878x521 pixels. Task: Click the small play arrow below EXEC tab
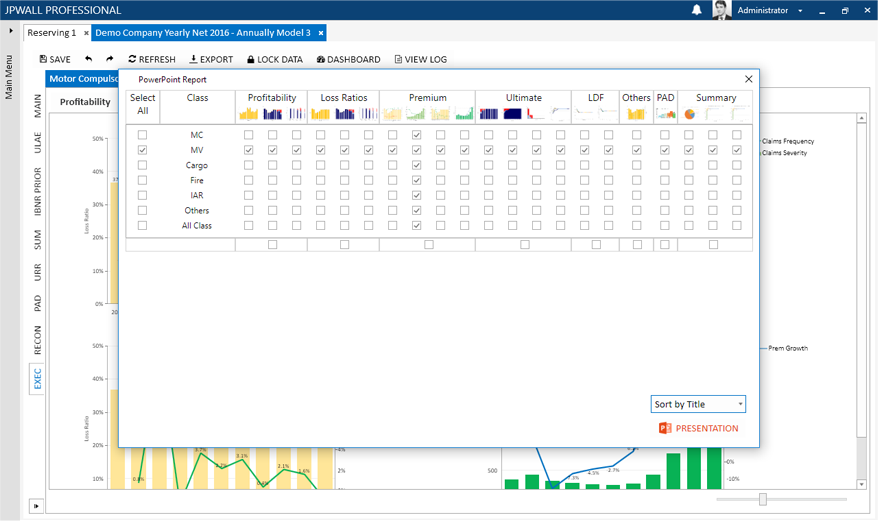[x=36, y=506]
